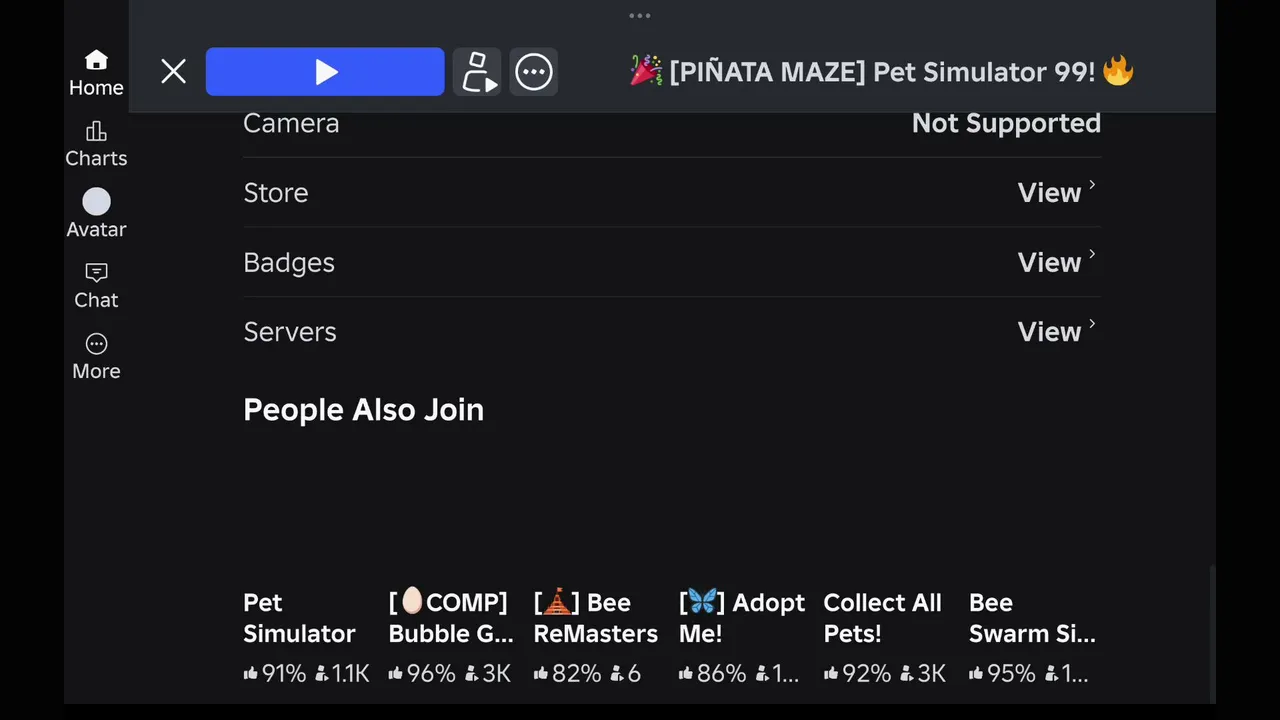
Task: View the Store row
Action: tap(672, 192)
